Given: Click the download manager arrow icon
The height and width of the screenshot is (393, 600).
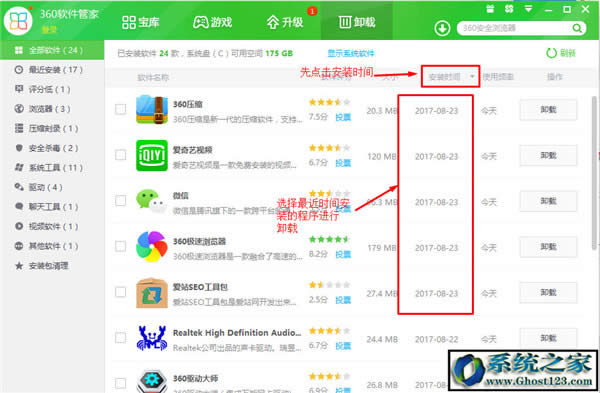Looking at the screenshot, I should pos(442,28).
